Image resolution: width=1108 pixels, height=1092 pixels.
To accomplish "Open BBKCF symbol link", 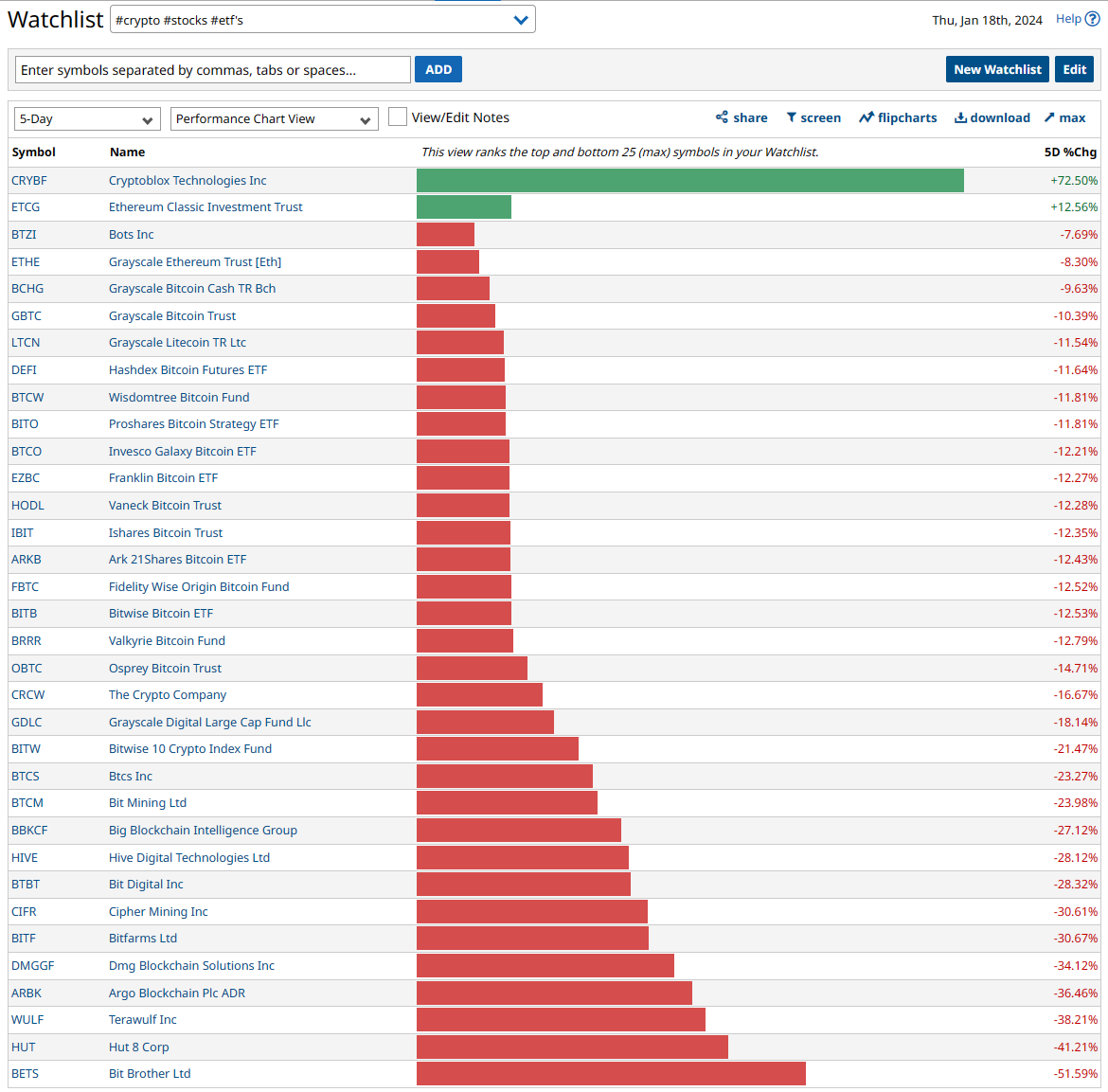I will 29,831.
